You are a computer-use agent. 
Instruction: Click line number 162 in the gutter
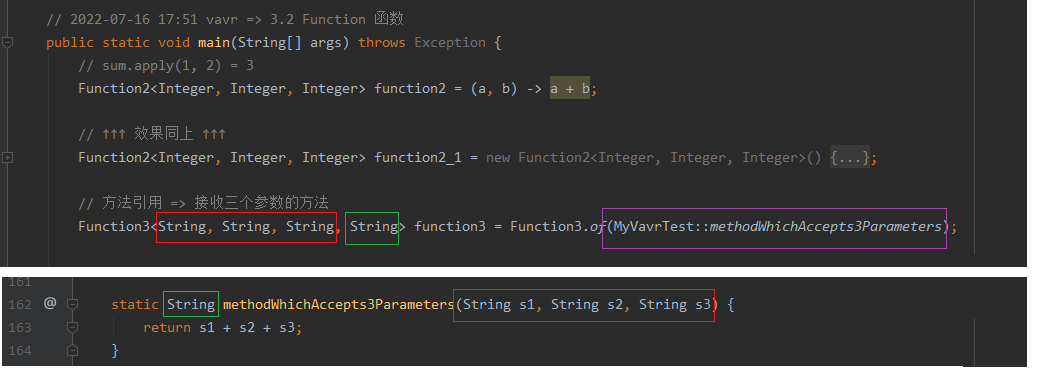[x=19, y=304]
